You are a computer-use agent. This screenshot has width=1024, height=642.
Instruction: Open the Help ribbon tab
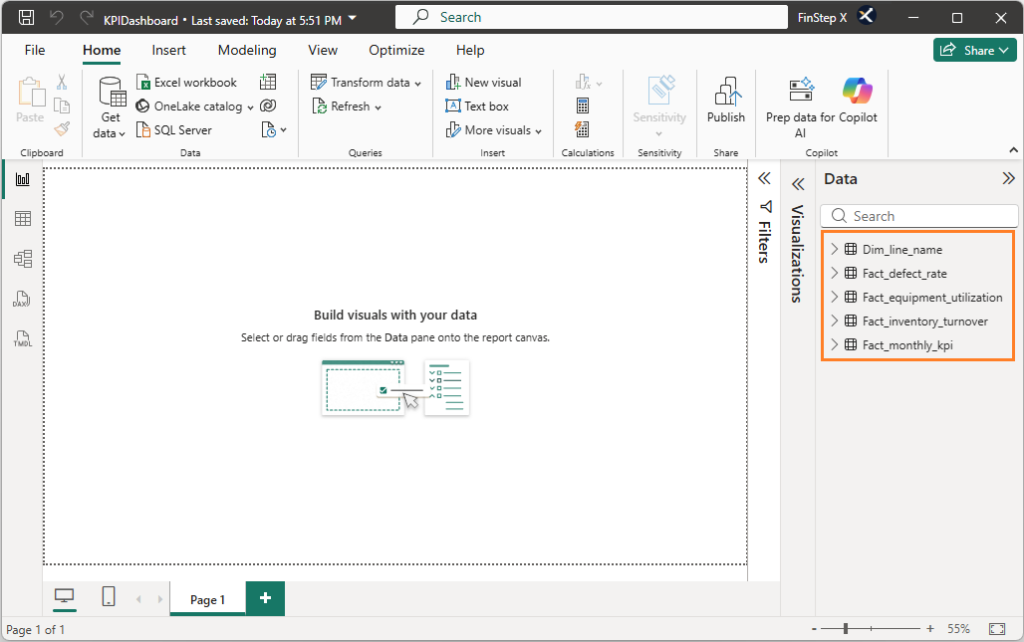(x=470, y=50)
